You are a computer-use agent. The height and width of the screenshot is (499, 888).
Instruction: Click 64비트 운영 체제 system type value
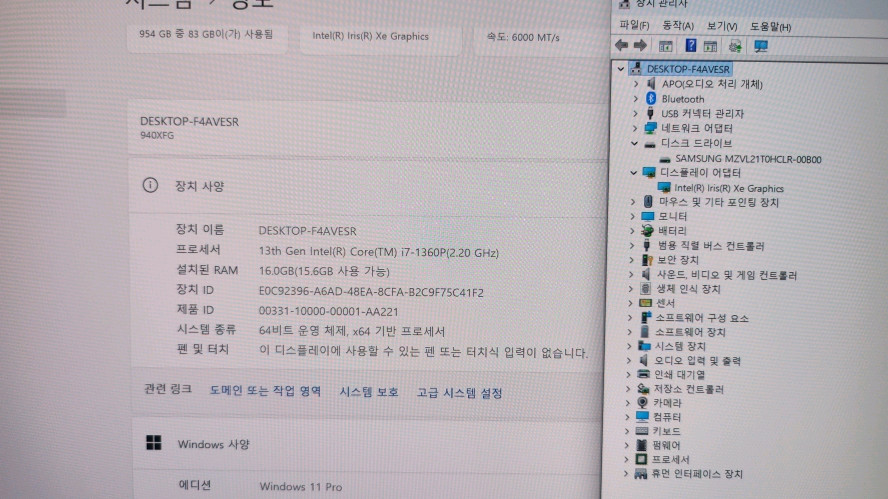point(352,331)
